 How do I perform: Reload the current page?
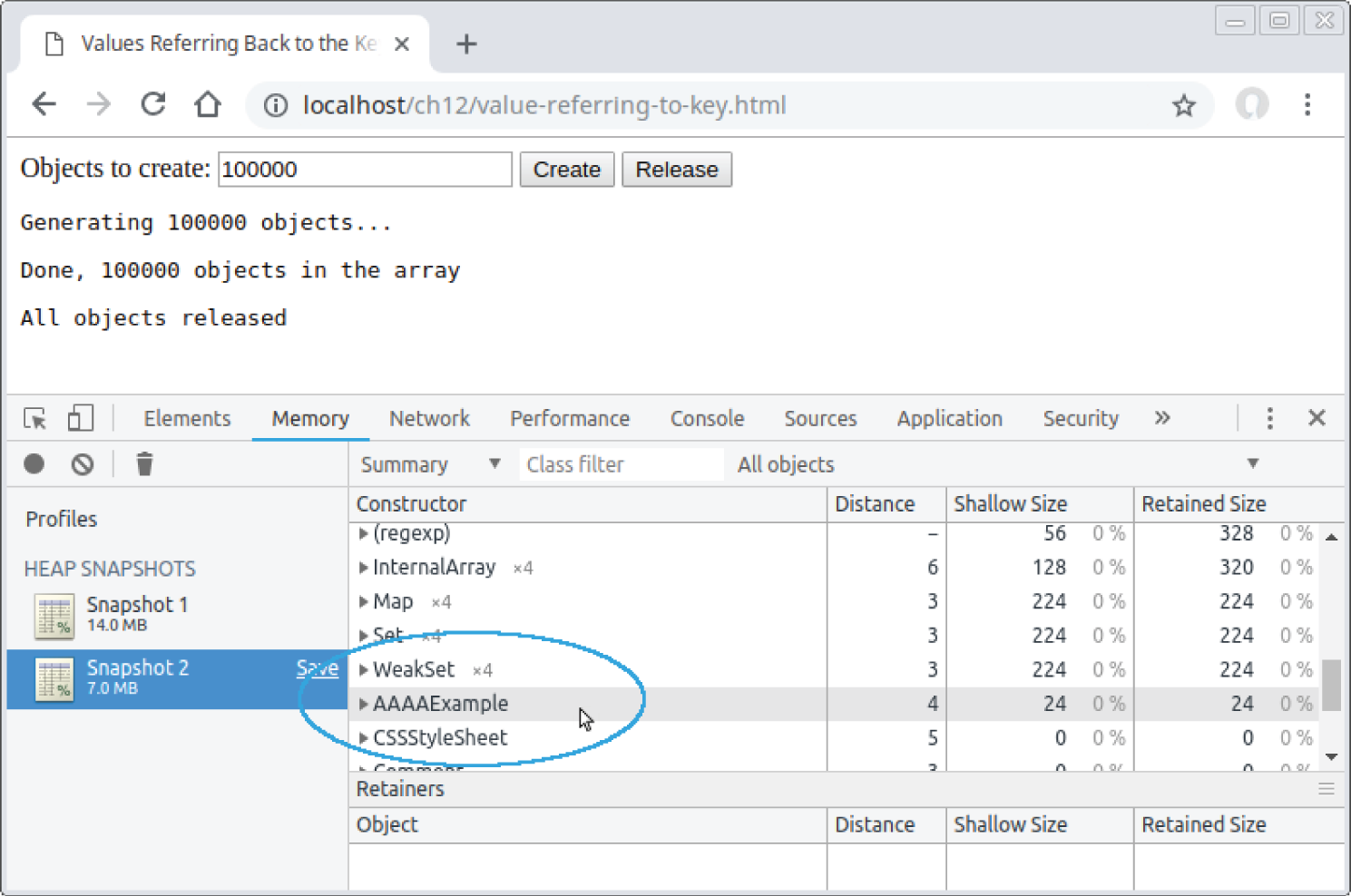[152, 104]
